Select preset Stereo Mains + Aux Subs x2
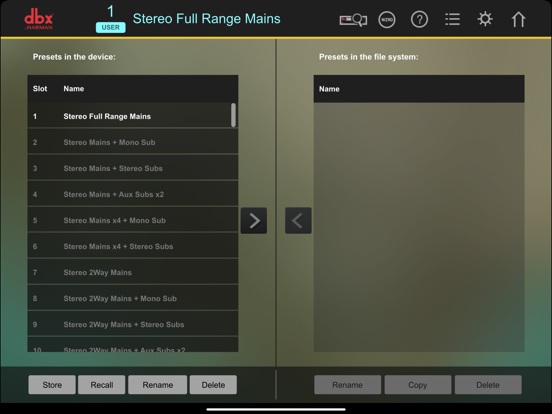The height and width of the screenshot is (414, 552). 133,194
